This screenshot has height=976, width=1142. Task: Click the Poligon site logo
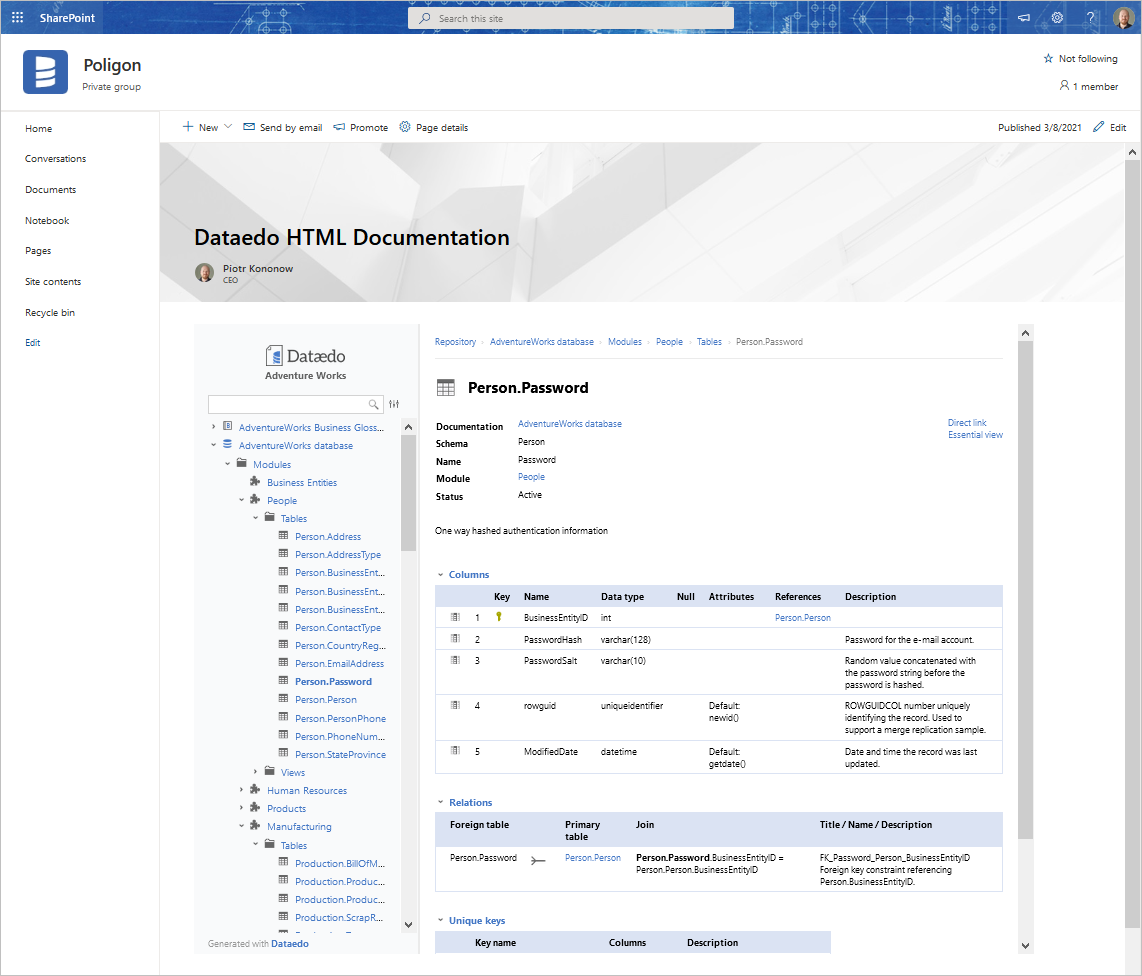point(45,72)
